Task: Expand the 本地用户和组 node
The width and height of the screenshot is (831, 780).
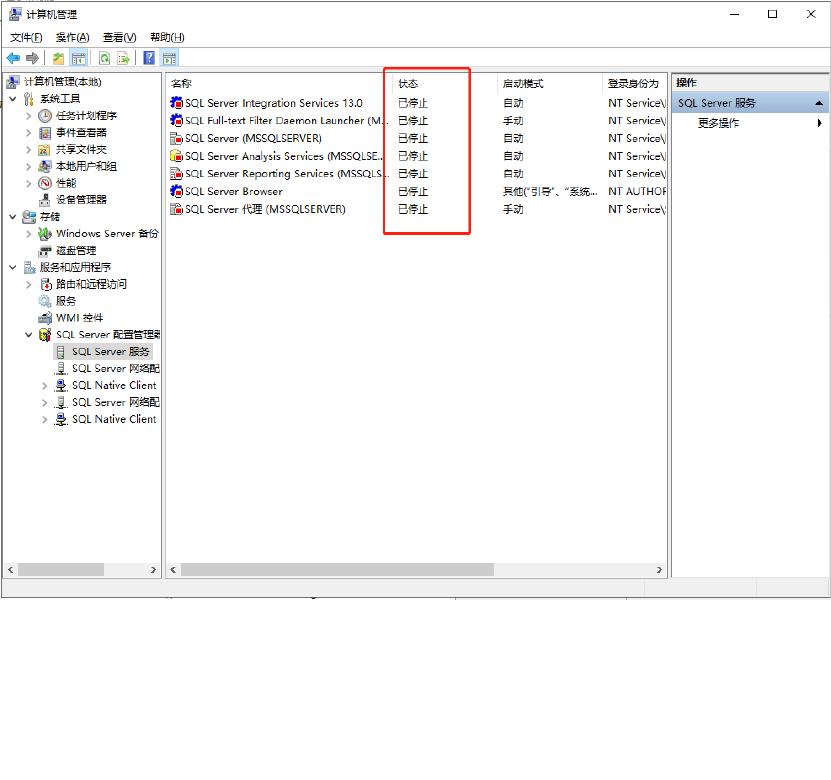Action: 29,166
